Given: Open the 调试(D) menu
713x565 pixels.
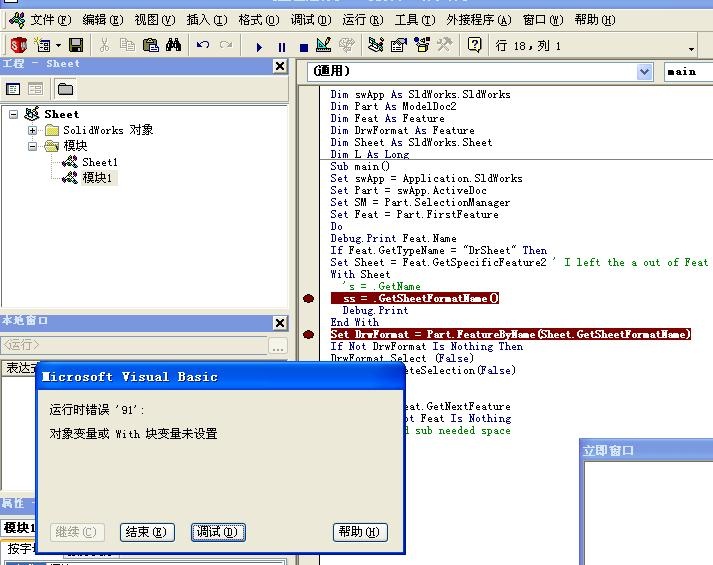Looking at the screenshot, I should tap(311, 20).
